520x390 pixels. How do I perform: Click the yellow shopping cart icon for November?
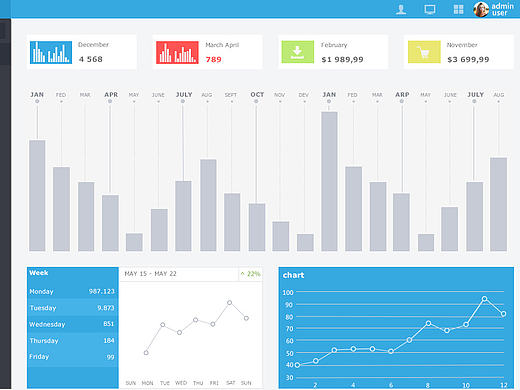click(x=424, y=52)
